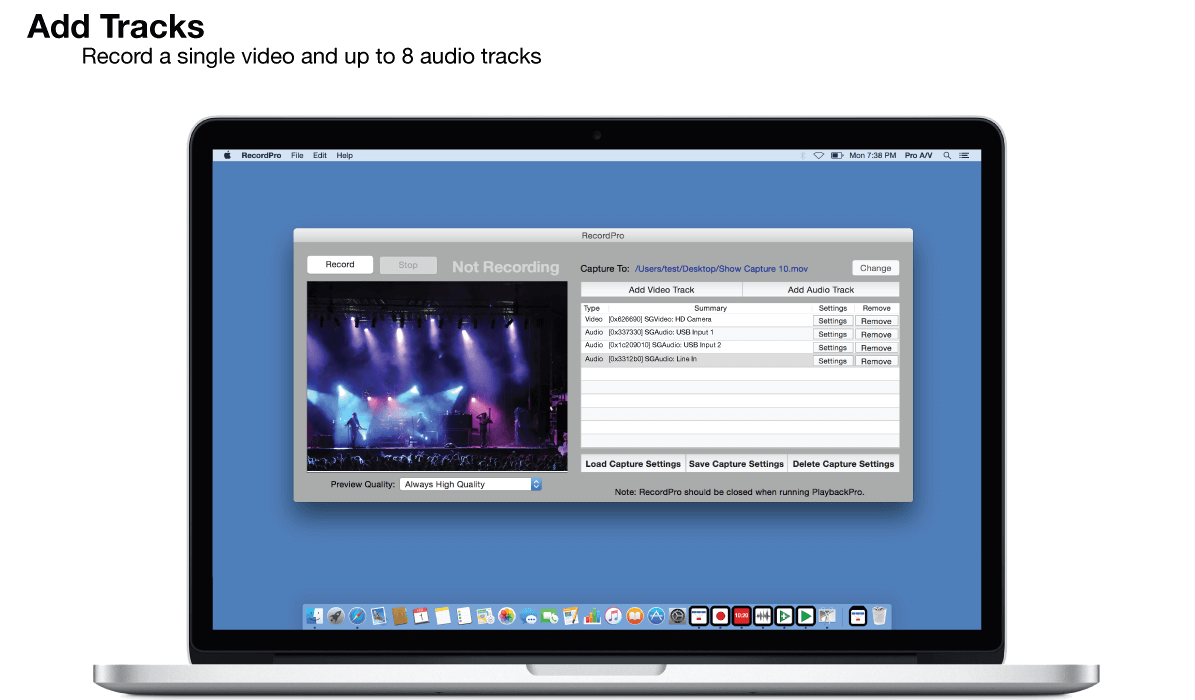Image resolution: width=1195 pixels, height=700 pixels.
Task: Open FaceTime green camera icon in Dock
Action: [x=549, y=615]
